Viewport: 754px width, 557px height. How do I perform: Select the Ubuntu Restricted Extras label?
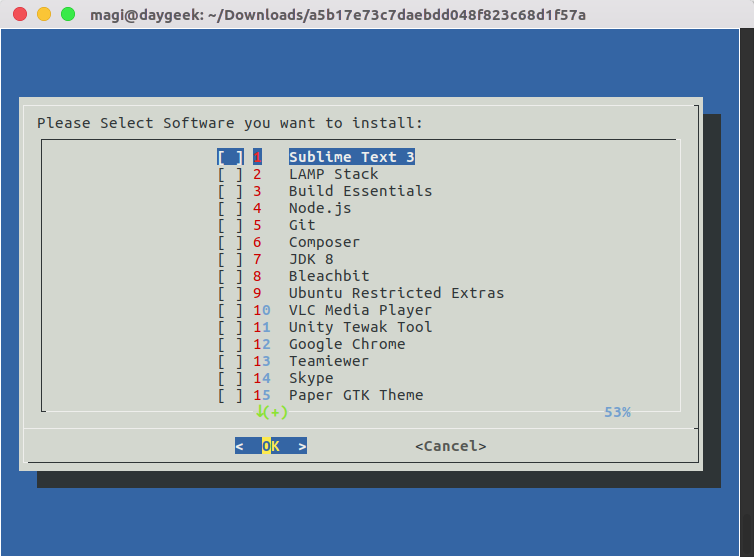(396, 293)
